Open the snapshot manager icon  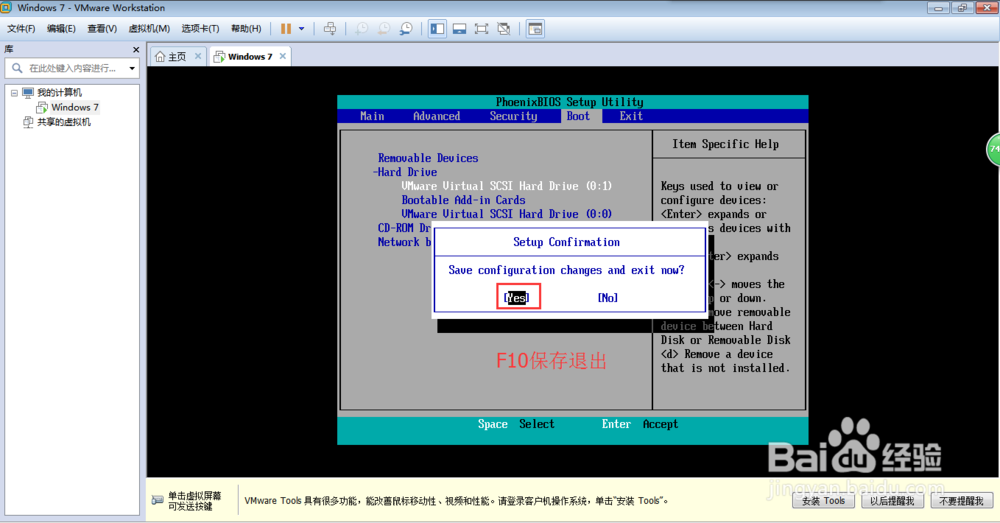406,29
